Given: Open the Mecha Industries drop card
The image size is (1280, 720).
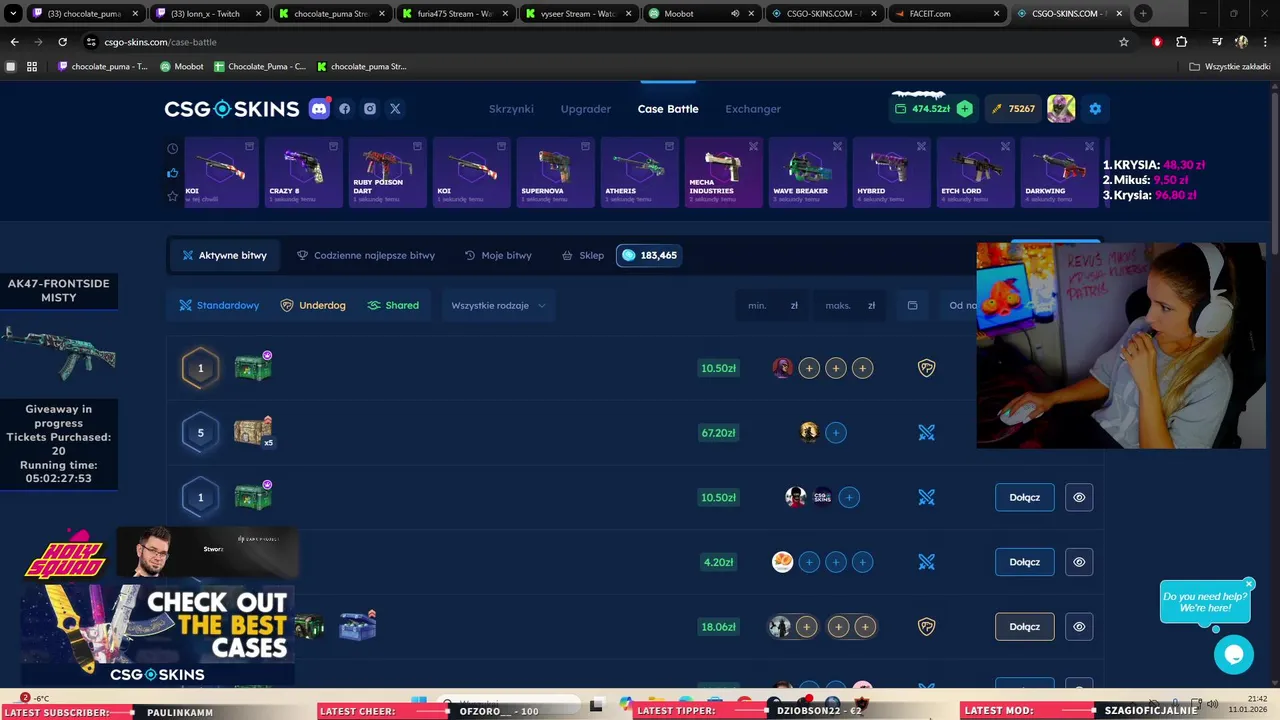Looking at the screenshot, I should 723,172.
